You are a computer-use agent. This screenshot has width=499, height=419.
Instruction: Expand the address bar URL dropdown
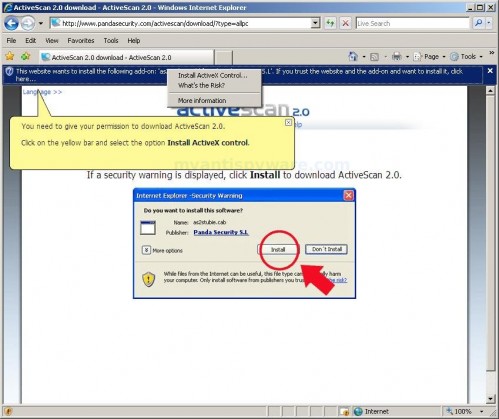point(315,23)
